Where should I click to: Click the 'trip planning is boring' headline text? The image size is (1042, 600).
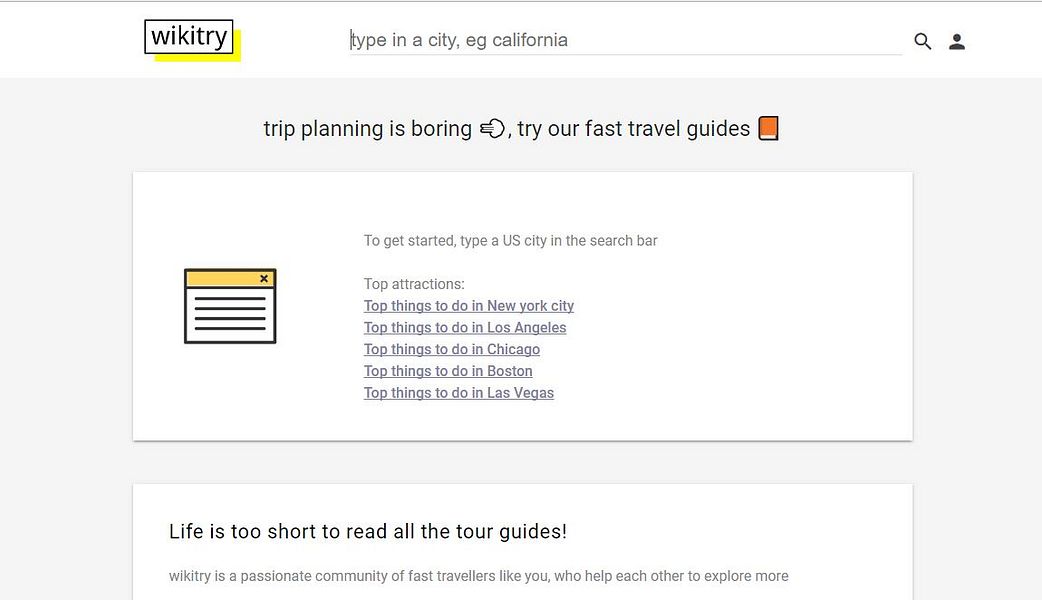point(367,129)
